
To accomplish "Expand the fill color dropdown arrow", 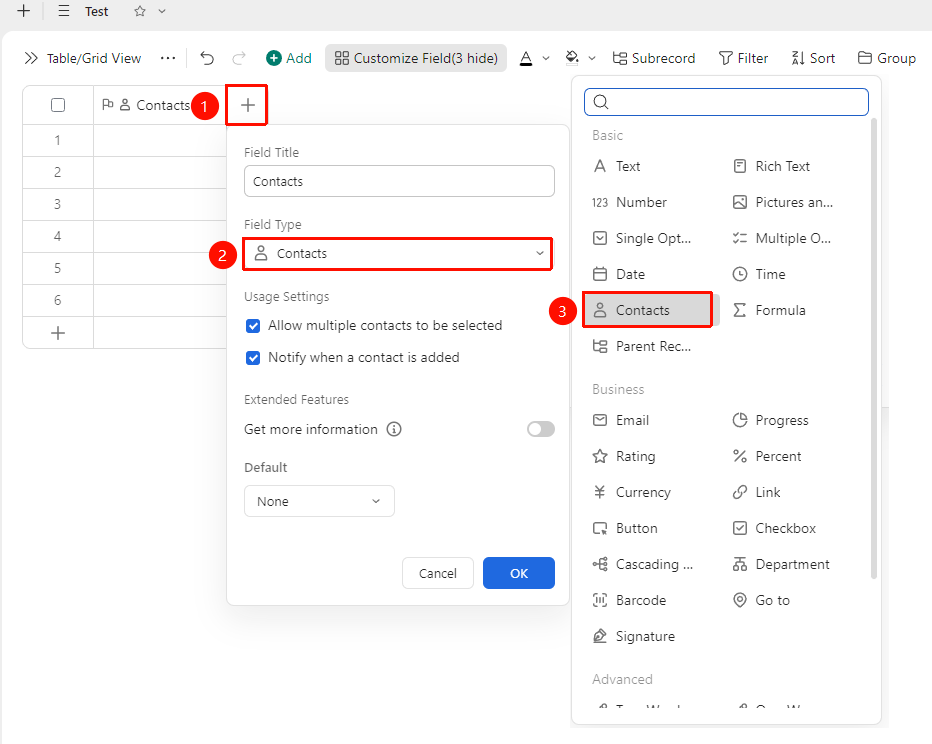I will pos(592,58).
